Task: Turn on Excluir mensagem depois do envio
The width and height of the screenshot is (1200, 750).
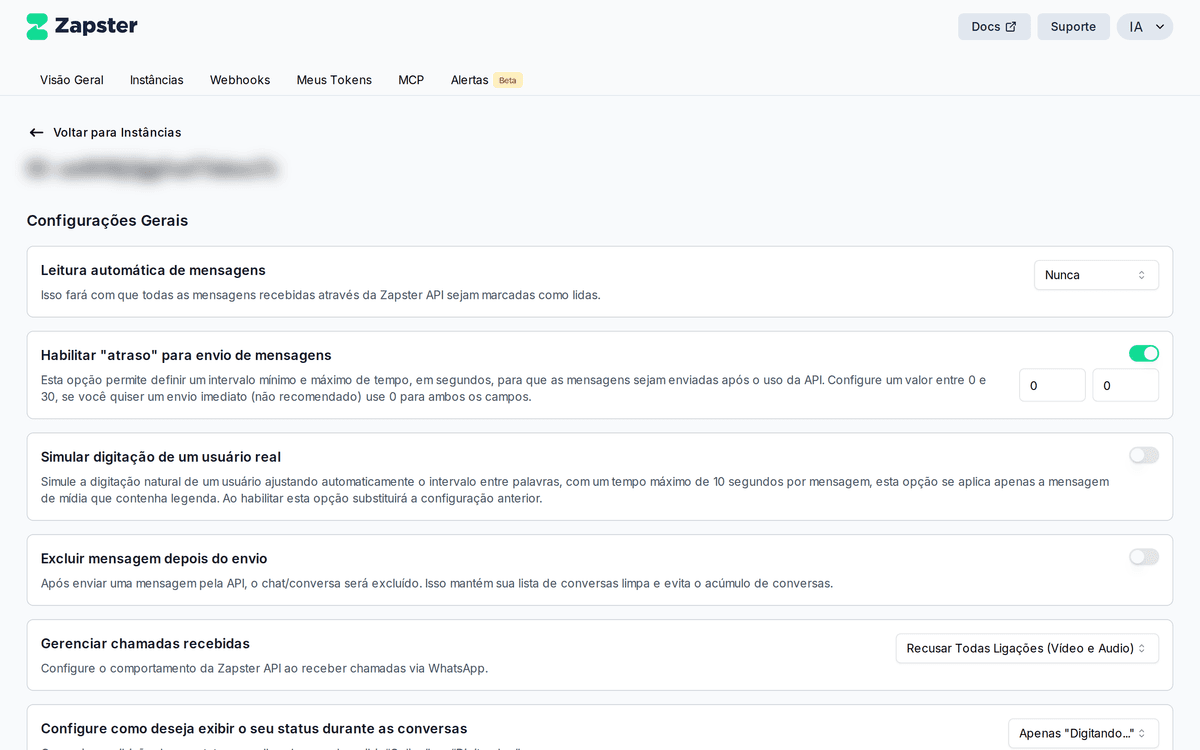Action: point(1143,557)
